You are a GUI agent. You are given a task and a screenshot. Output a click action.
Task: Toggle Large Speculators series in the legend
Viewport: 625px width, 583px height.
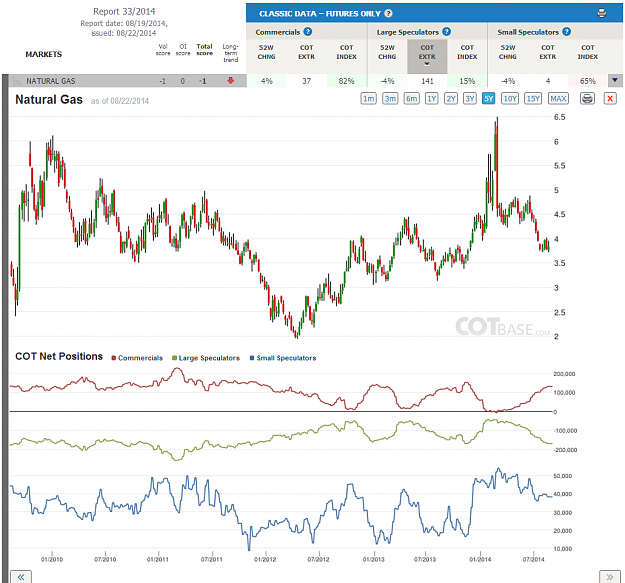coord(206,358)
